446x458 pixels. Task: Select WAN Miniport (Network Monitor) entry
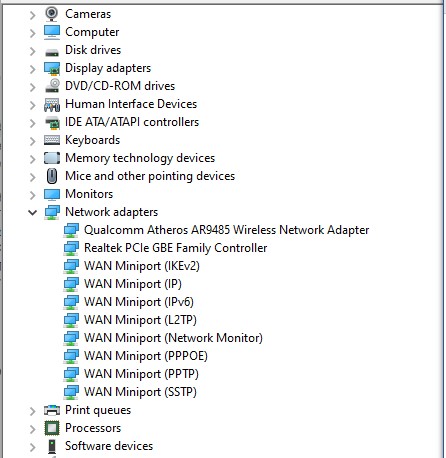(x=173, y=338)
